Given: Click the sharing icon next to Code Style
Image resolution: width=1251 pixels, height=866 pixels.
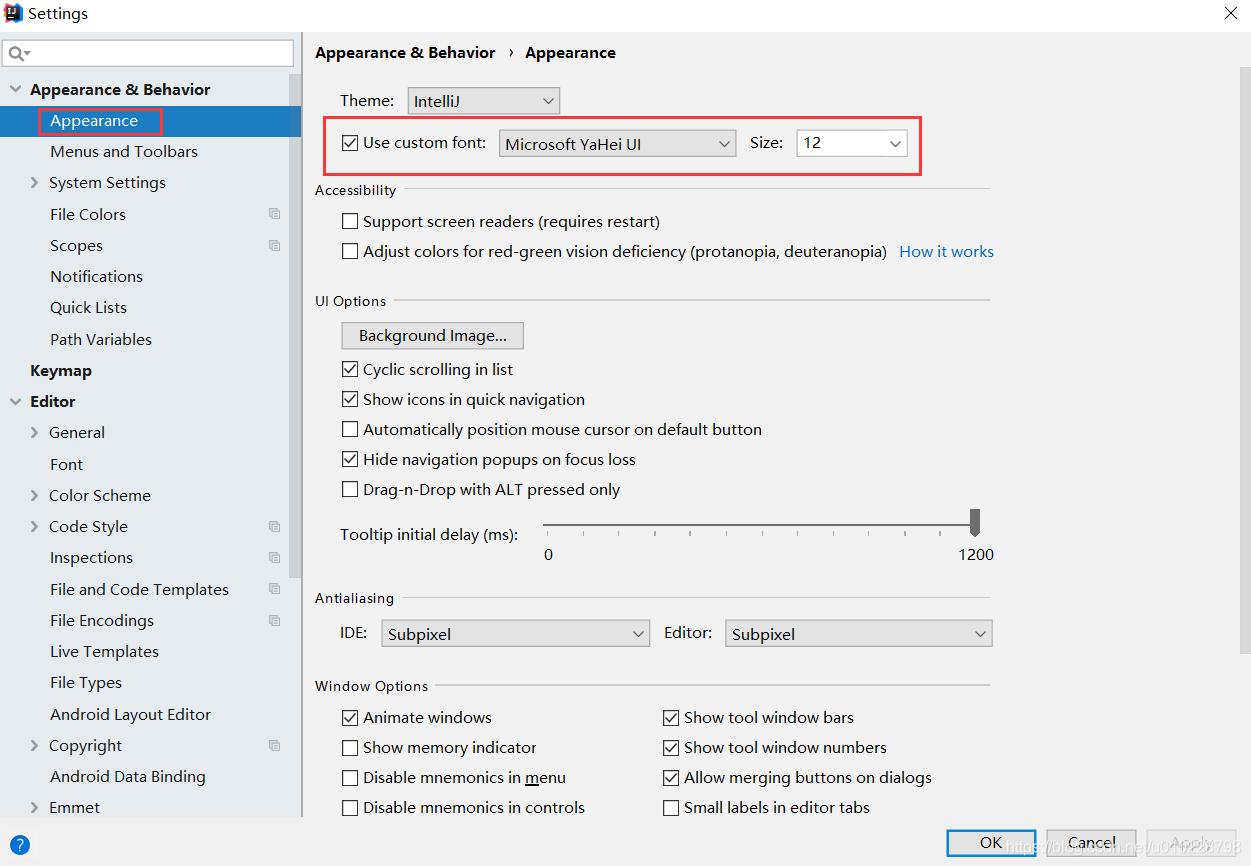Looking at the screenshot, I should tap(274, 526).
